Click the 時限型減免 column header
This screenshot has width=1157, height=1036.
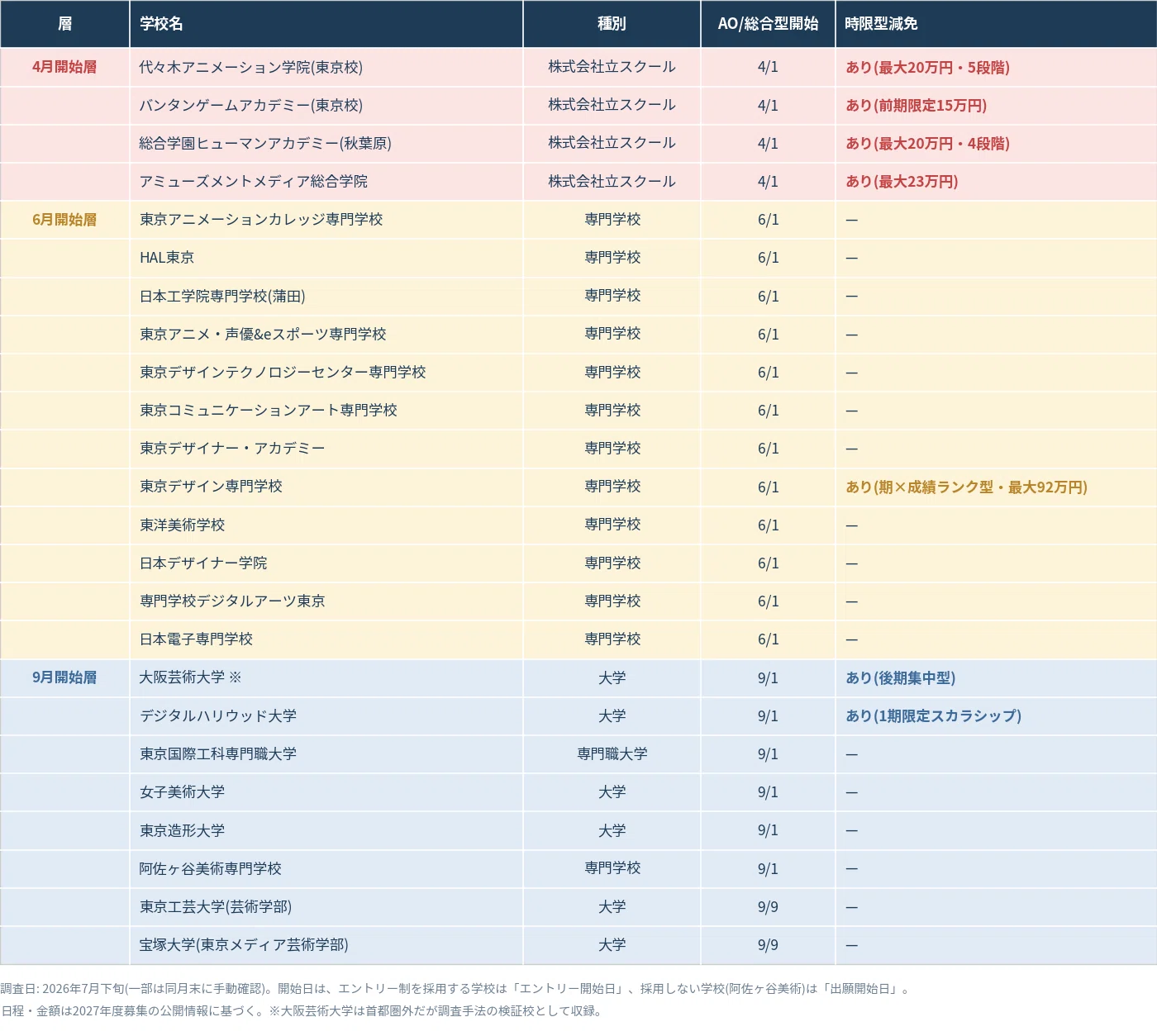[x=996, y=24]
